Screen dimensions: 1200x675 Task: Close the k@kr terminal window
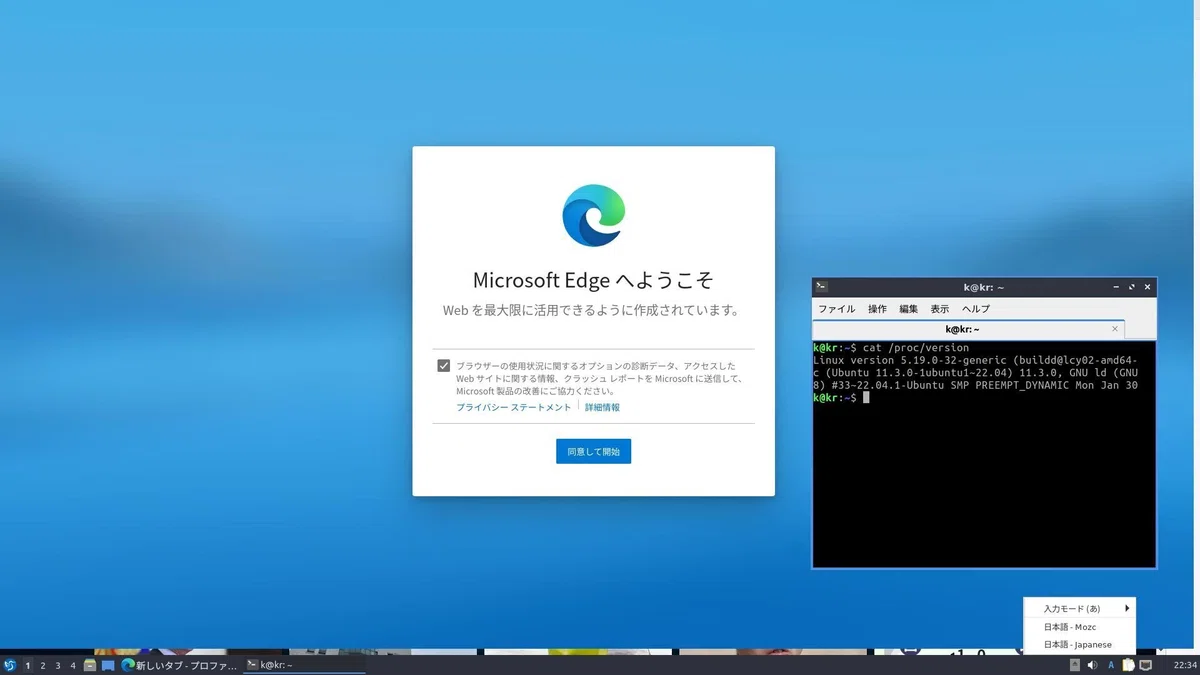pos(1148,287)
